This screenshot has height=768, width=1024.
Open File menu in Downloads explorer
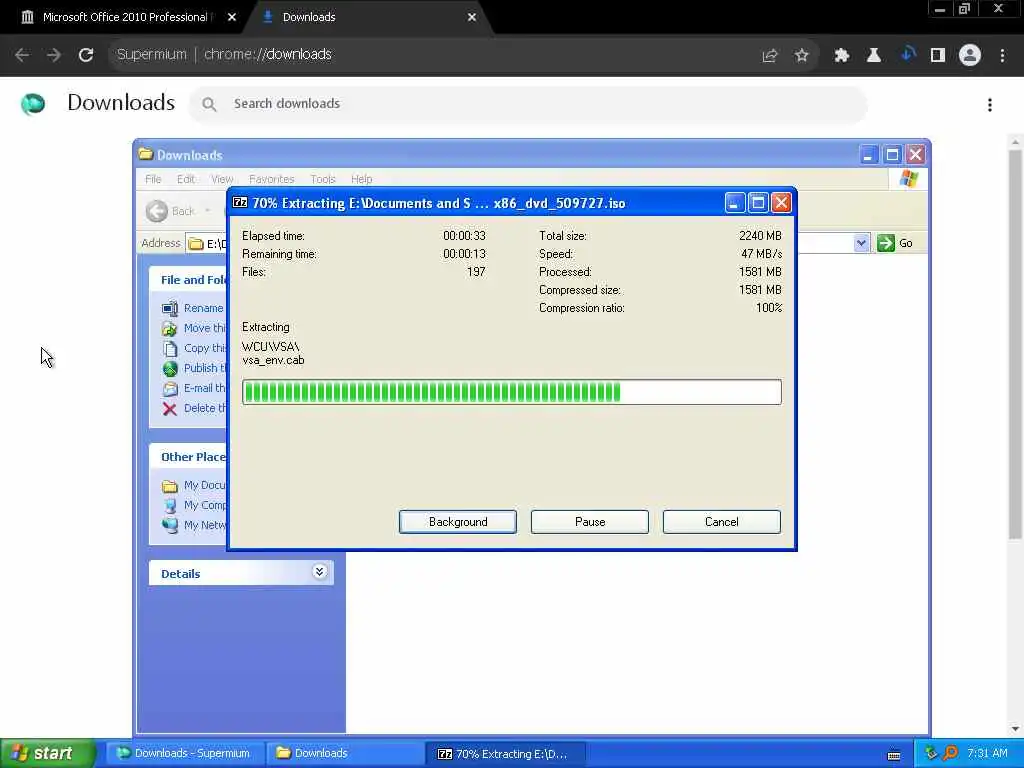coord(153,179)
